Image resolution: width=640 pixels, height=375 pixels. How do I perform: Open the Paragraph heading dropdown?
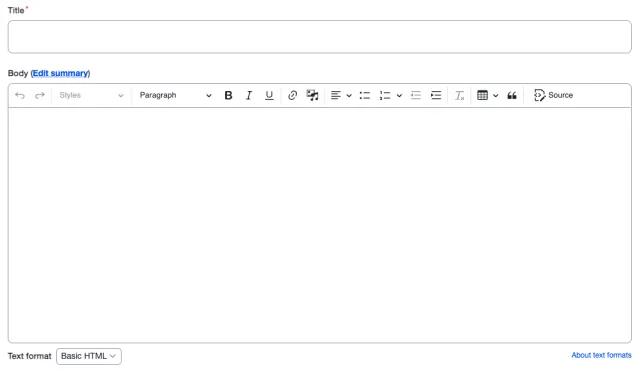(176, 95)
